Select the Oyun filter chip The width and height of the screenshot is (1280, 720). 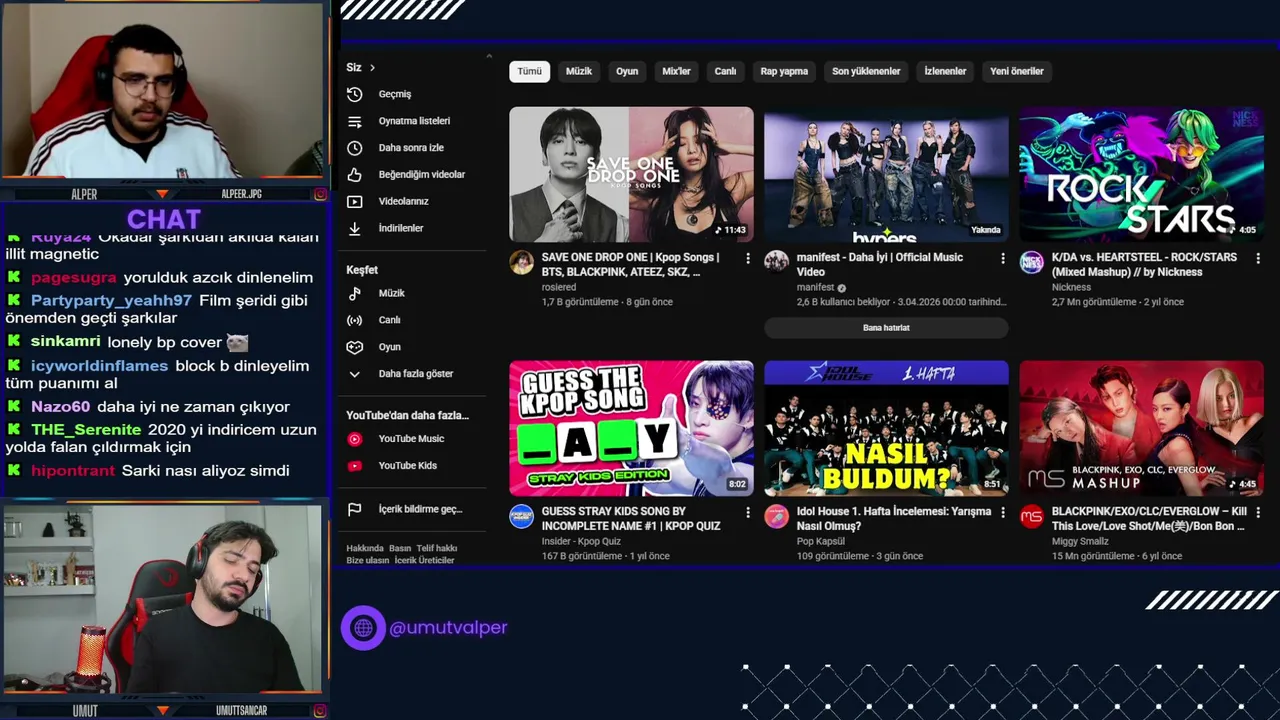click(627, 71)
